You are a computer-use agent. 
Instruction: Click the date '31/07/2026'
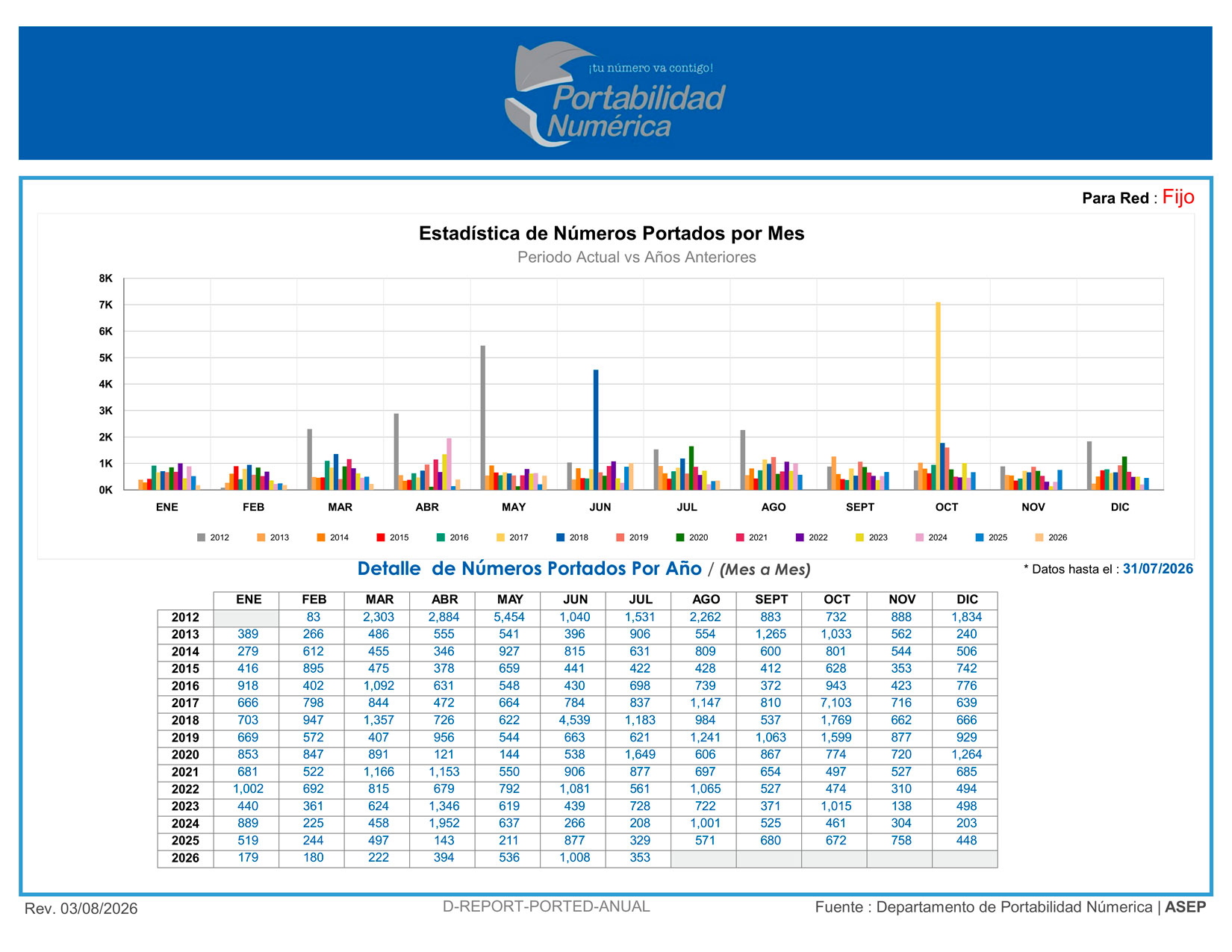tap(1158, 569)
